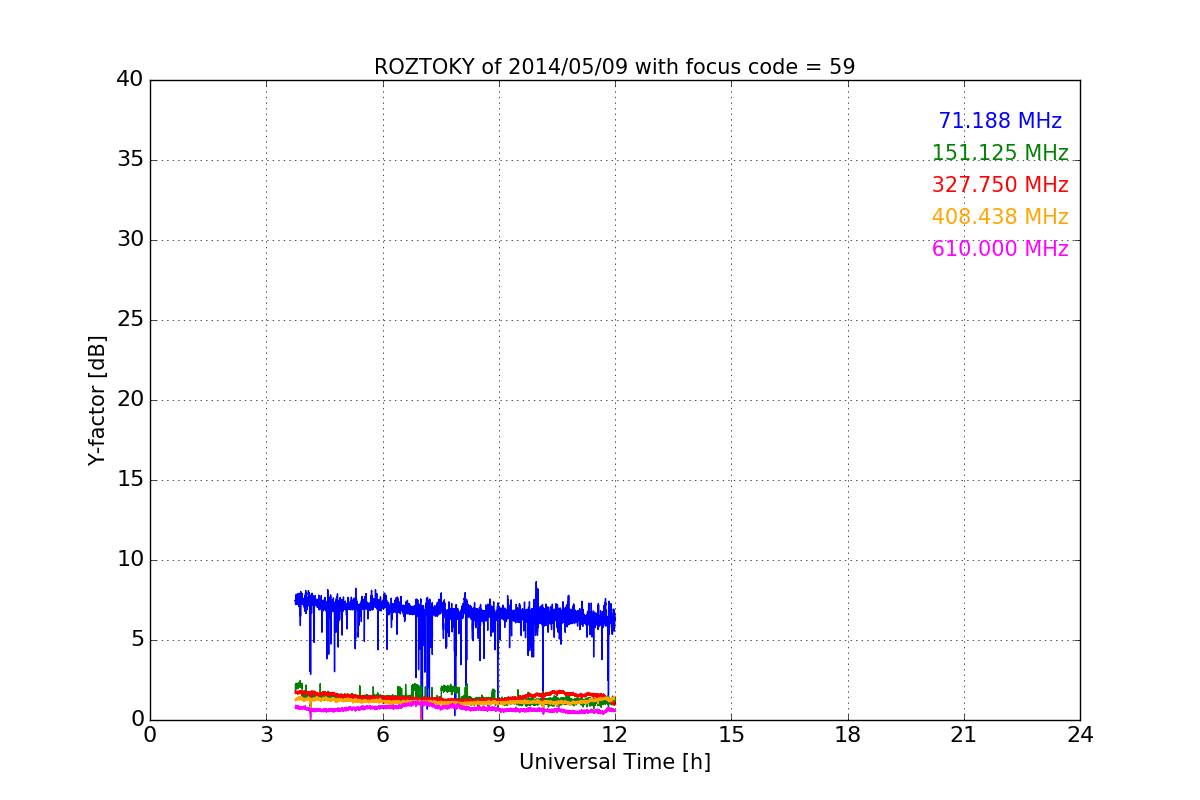Click the y-axis tick label 5
Viewport: 1200px width, 800px height.
[137, 640]
